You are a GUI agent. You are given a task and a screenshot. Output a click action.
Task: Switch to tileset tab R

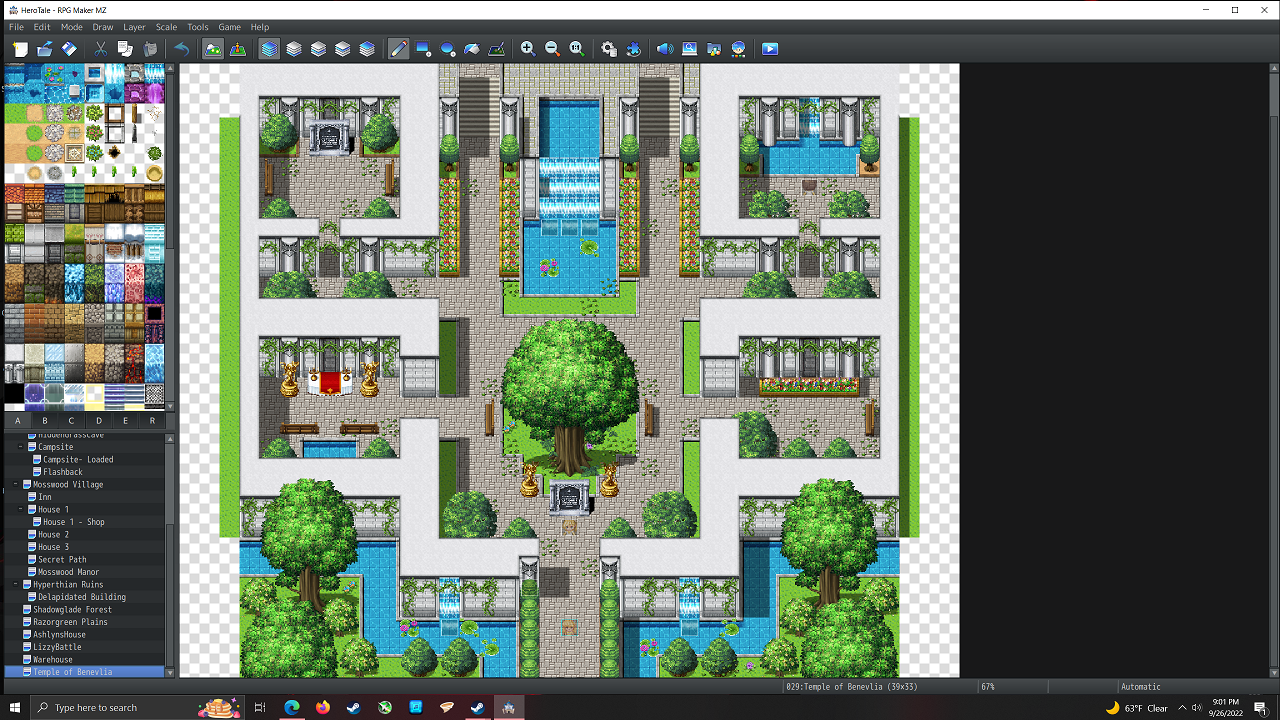click(x=152, y=421)
